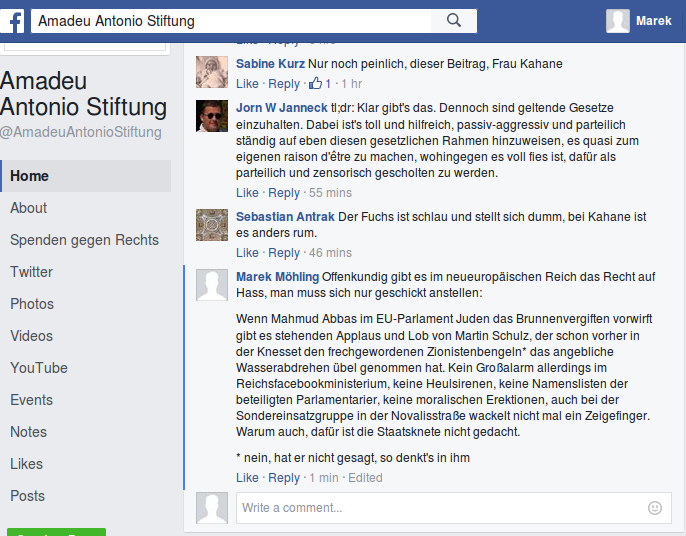Open the Posts section

tap(28, 496)
